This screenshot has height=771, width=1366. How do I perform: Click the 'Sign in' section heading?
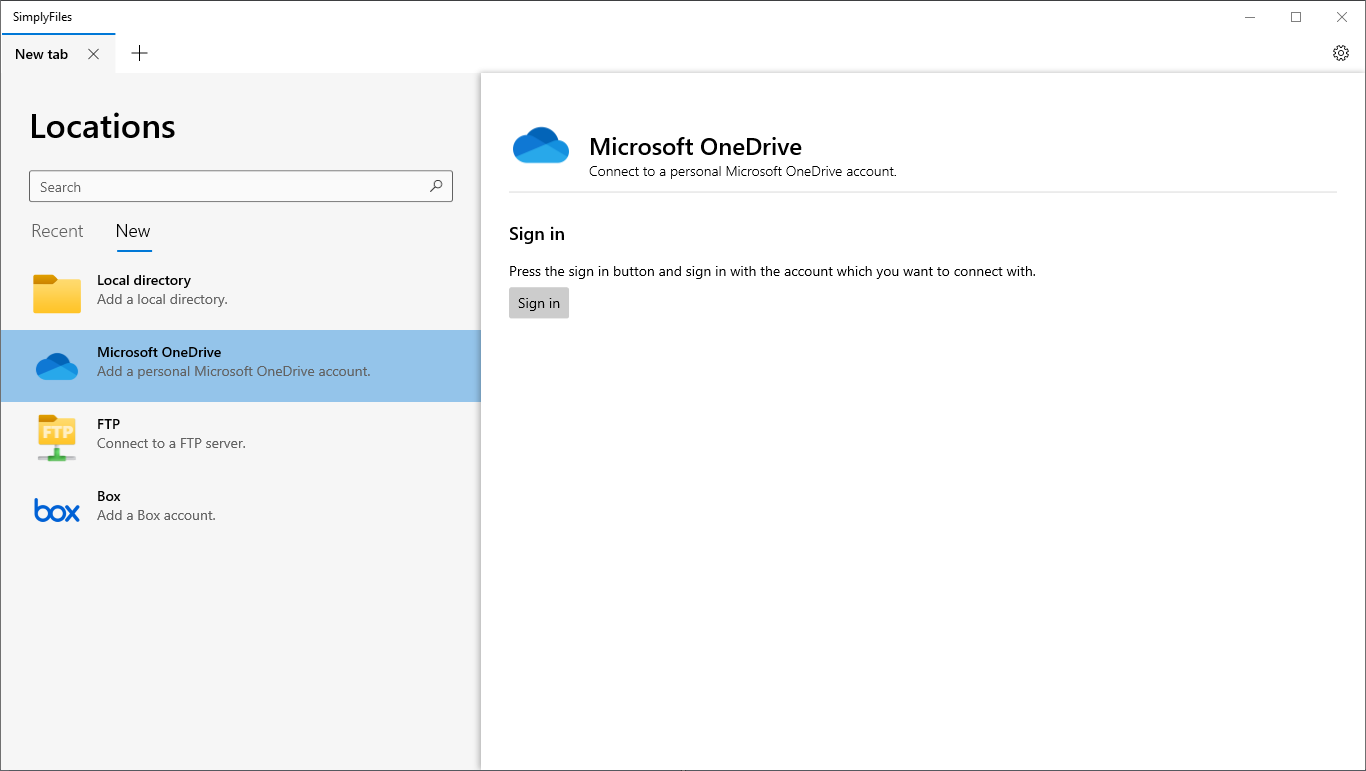tap(537, 234)
